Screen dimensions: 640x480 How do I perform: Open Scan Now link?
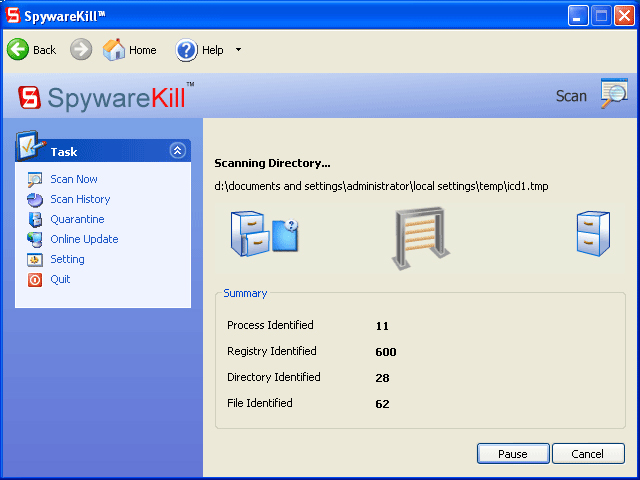[x=74, y=179]
